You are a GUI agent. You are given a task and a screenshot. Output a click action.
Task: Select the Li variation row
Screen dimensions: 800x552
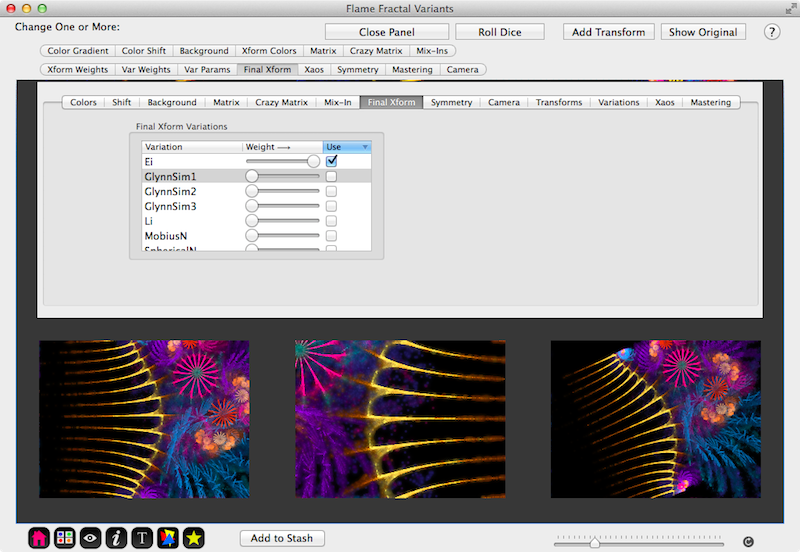(257, 221)
